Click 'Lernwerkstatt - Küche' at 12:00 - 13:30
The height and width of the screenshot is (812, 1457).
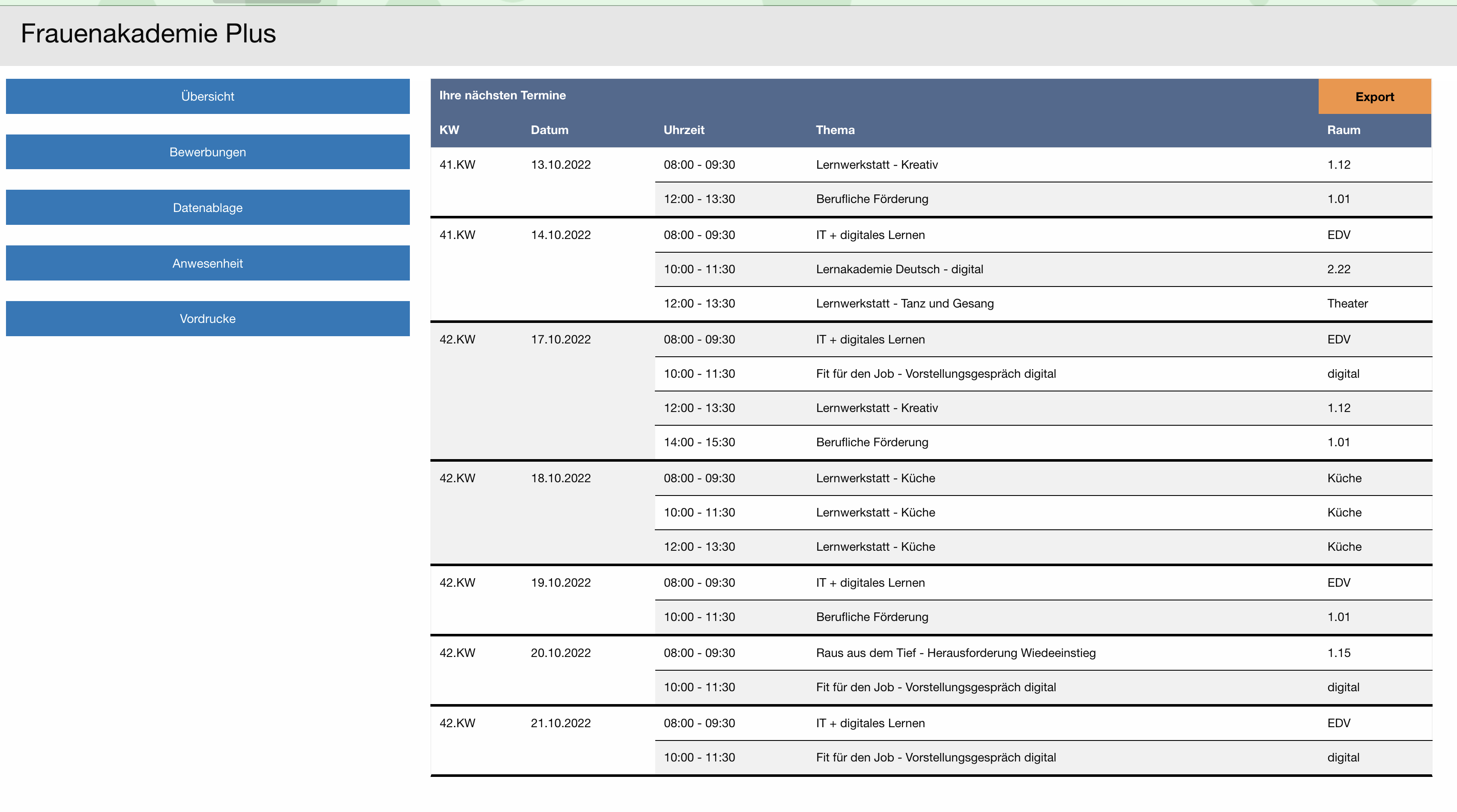pos(875,546)
